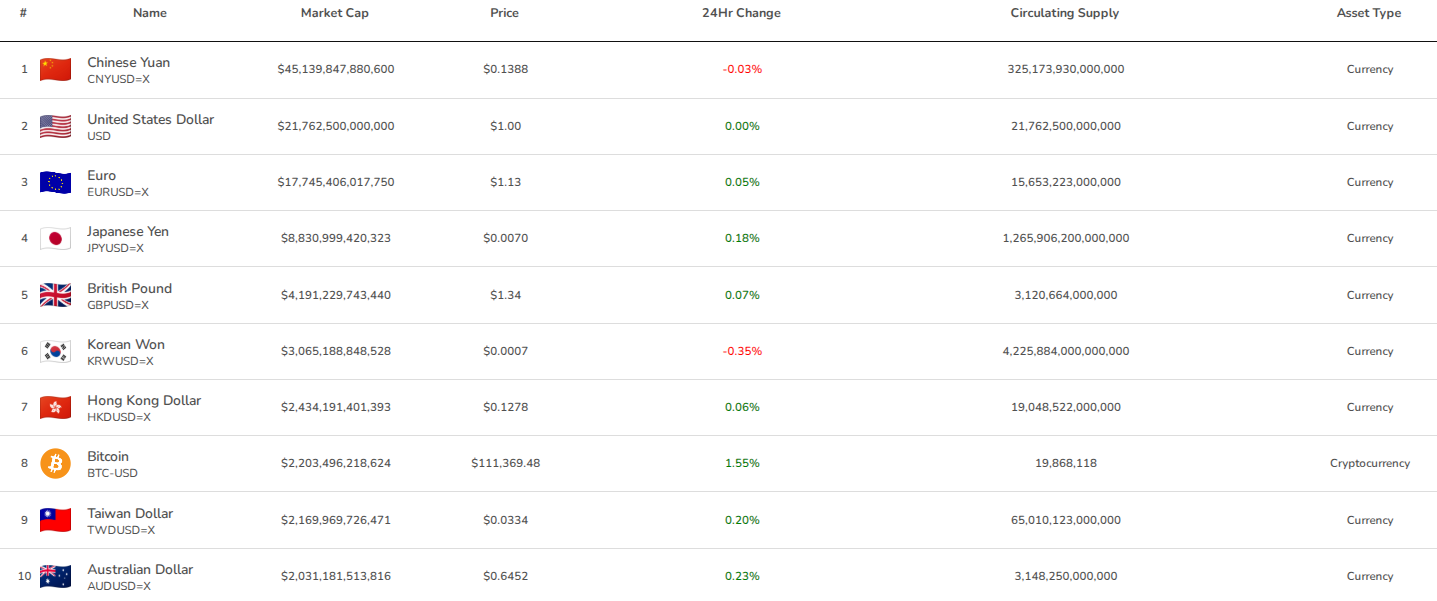The image size is (1437, 601).
Task: Click the Name column header
Action: pyautogui.click(x=150, y=13)
